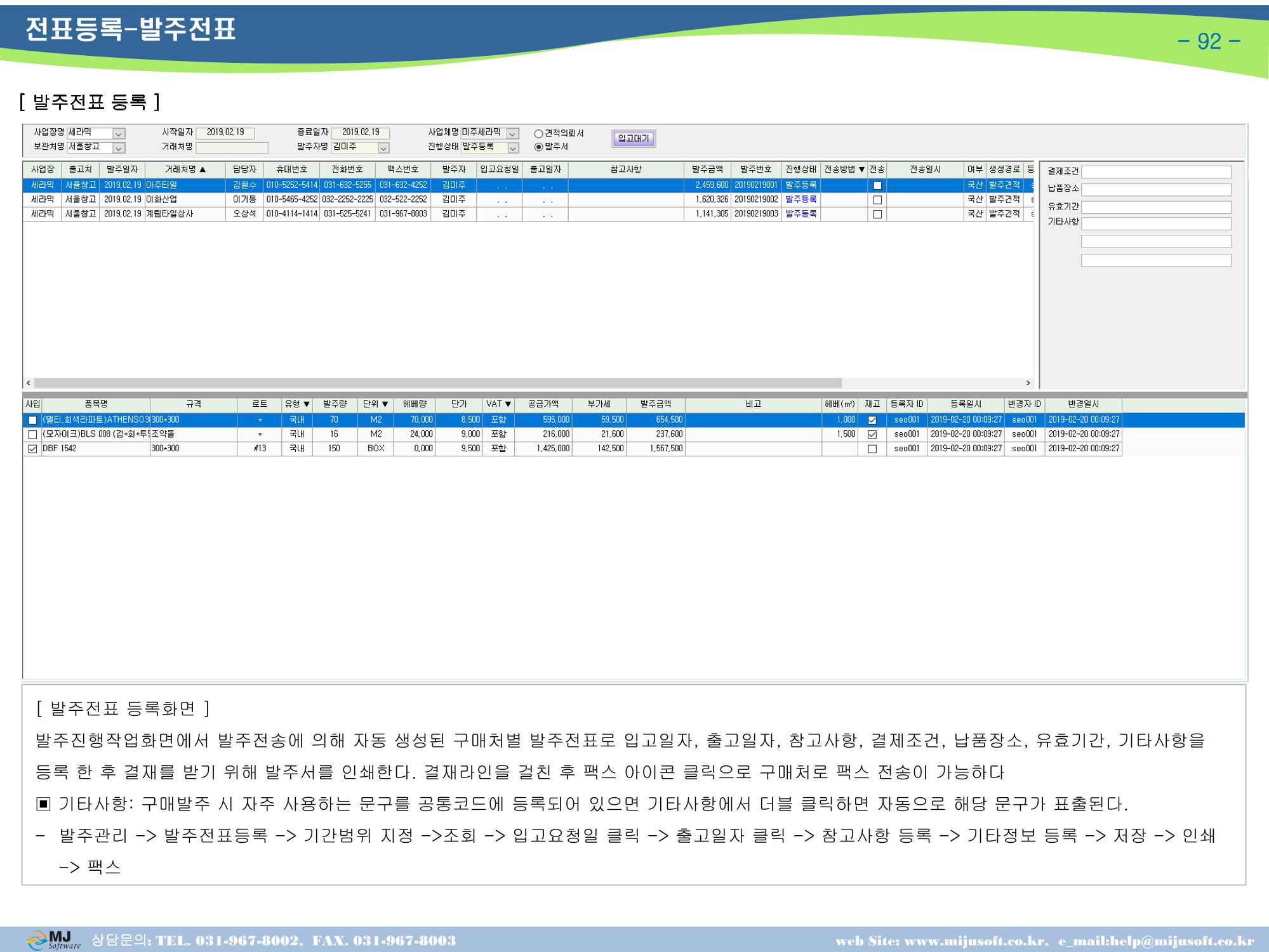1269x952 pixels.
Task: Open the 발주자명 dropdown showing 김미주
Action: coord(383,148)
